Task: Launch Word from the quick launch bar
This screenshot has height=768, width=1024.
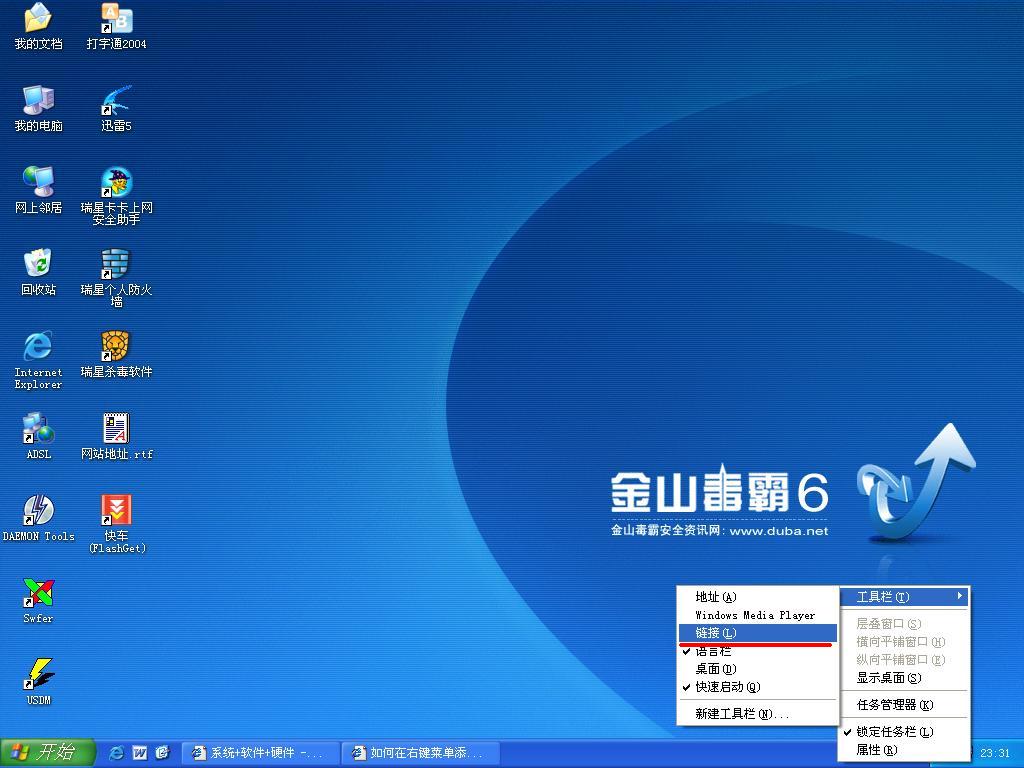Action: pos(140,752)
